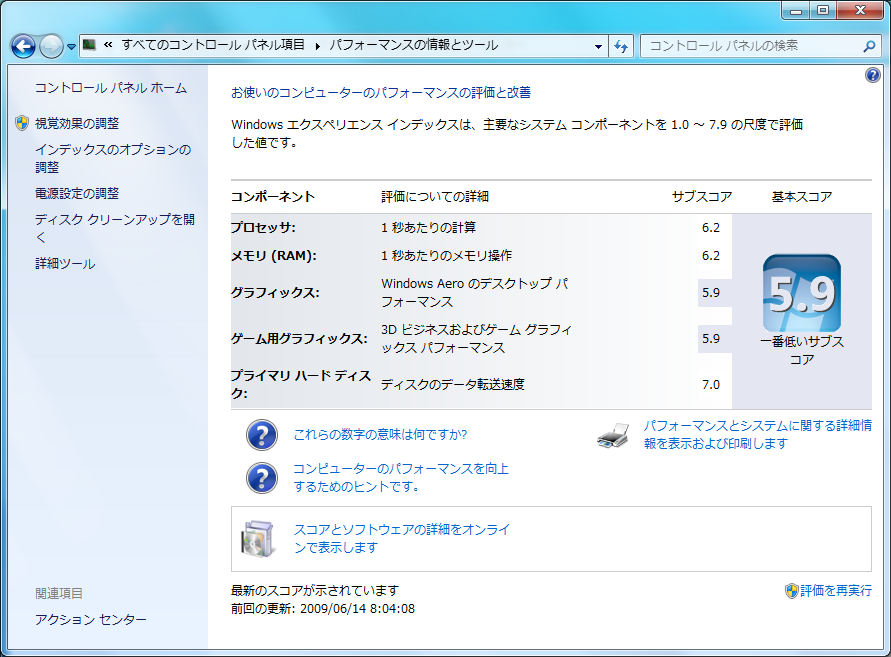Click the 5.9 base score badge
The image size is (891, 657).
(801, 293)
